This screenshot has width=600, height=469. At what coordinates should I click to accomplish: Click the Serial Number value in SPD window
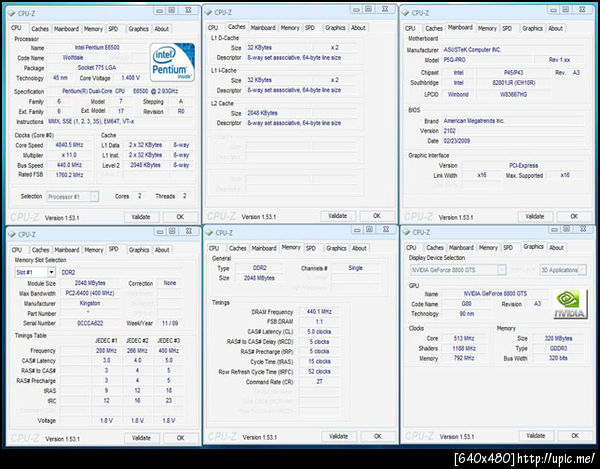(90, 323)
